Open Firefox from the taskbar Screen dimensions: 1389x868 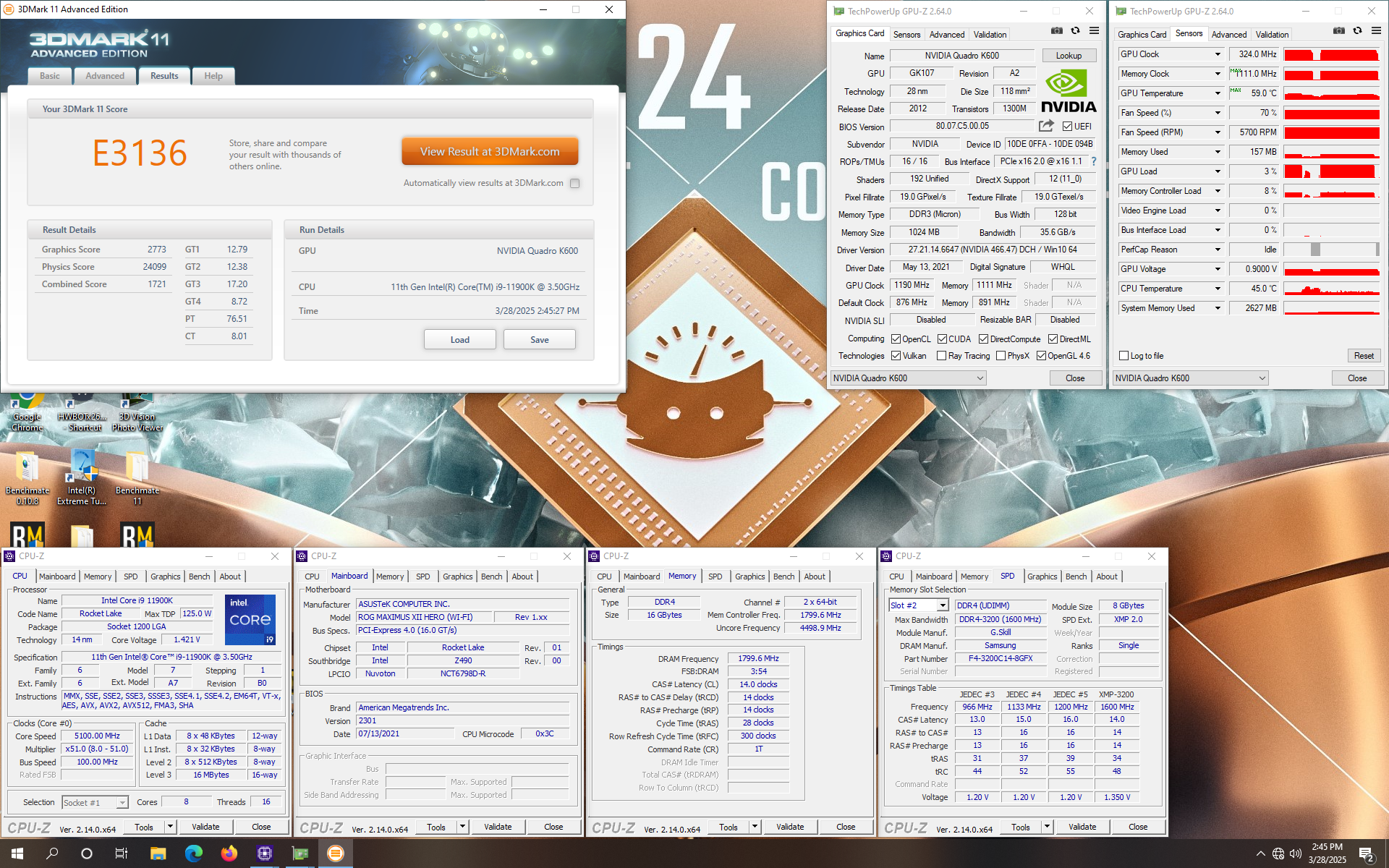click(229, 854)
